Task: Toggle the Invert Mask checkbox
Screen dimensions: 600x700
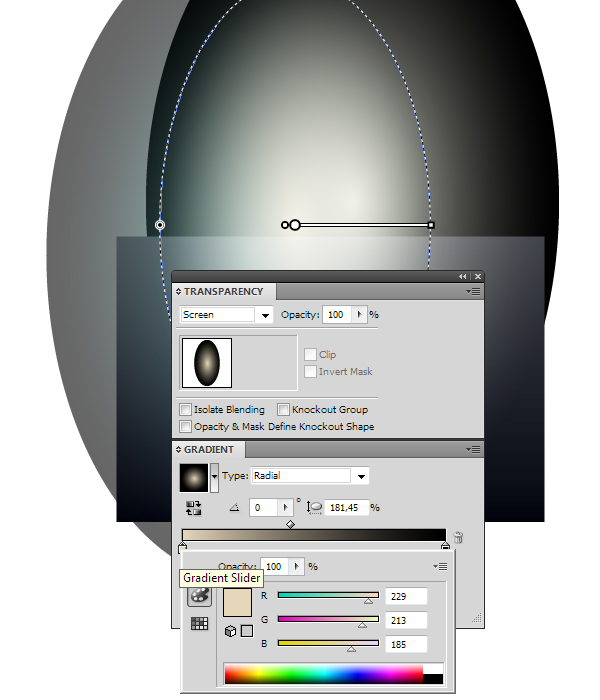Action: point(310,371)
